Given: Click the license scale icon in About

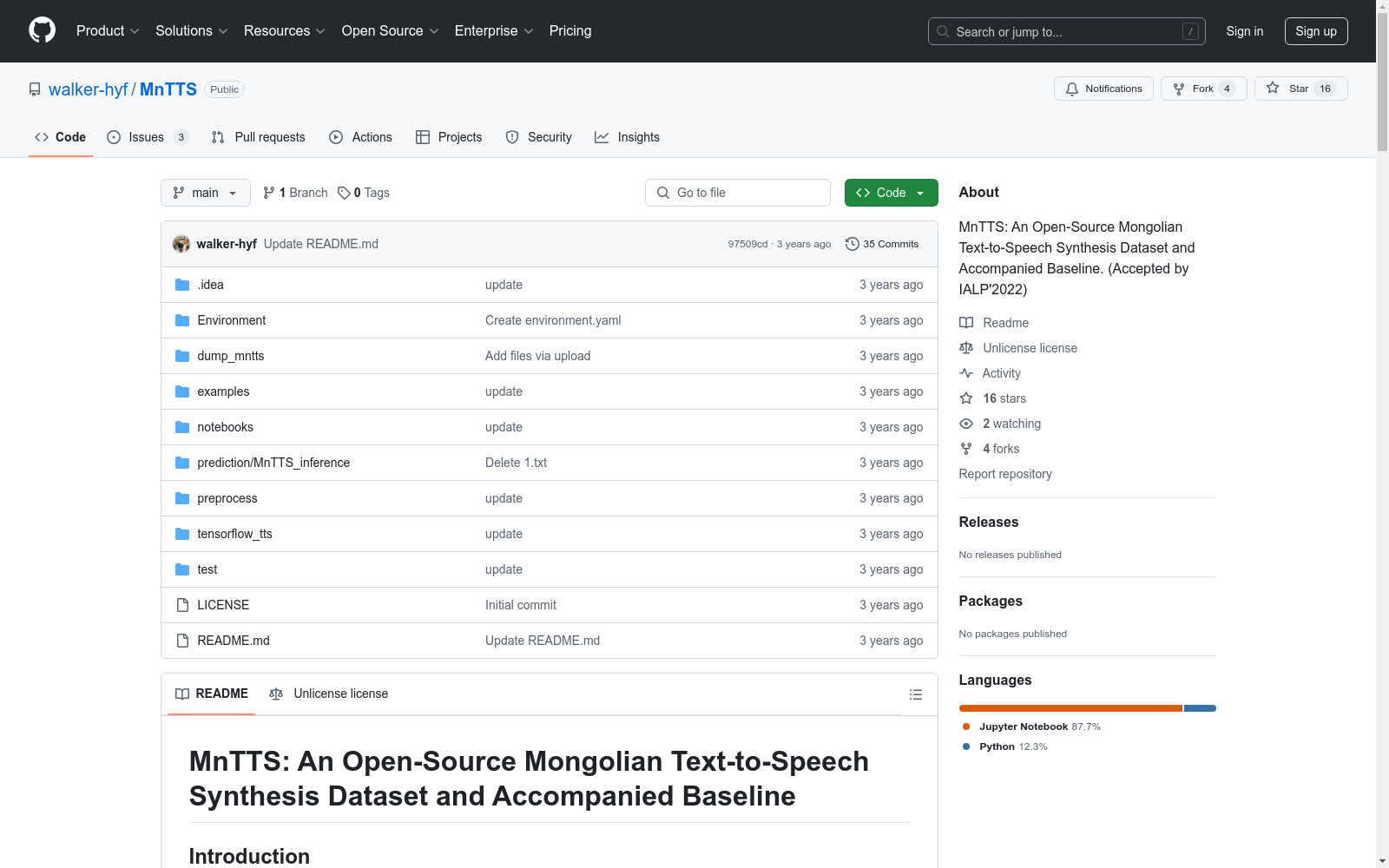Looking at the screenshot, I should point(966,348).
